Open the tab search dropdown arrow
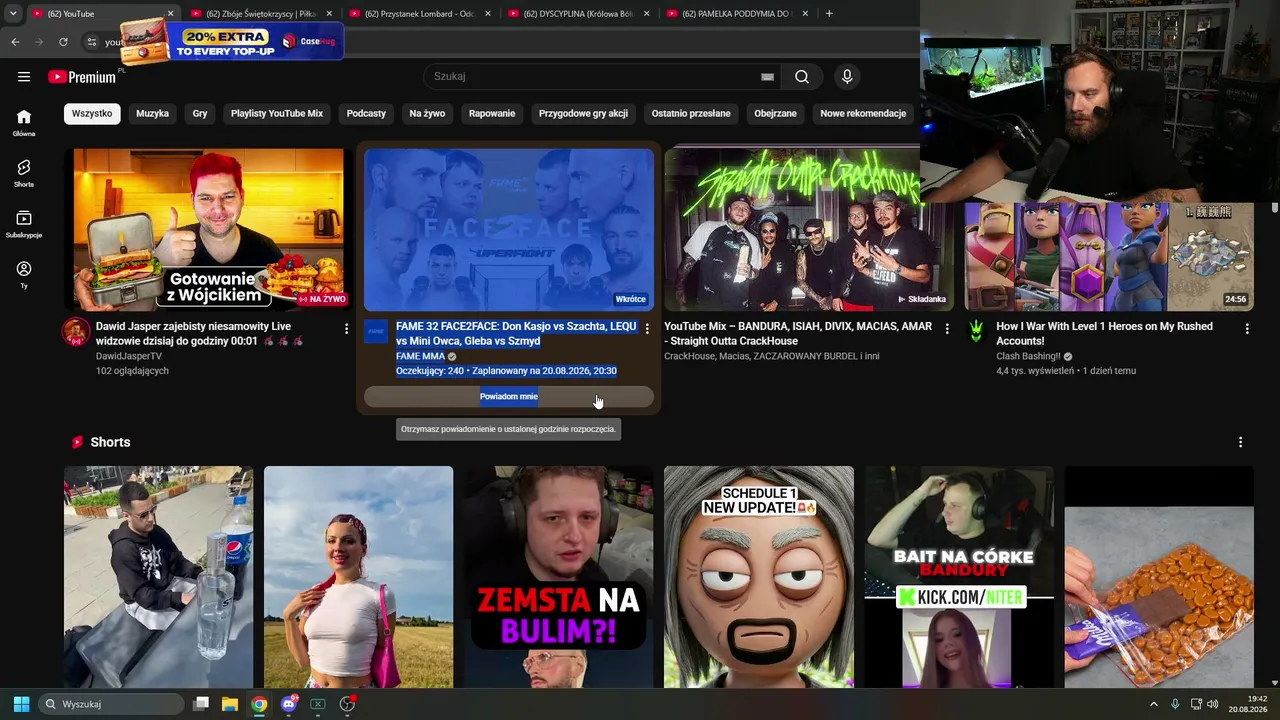This screenshot has width=1280, height=720. pos(13,14)
